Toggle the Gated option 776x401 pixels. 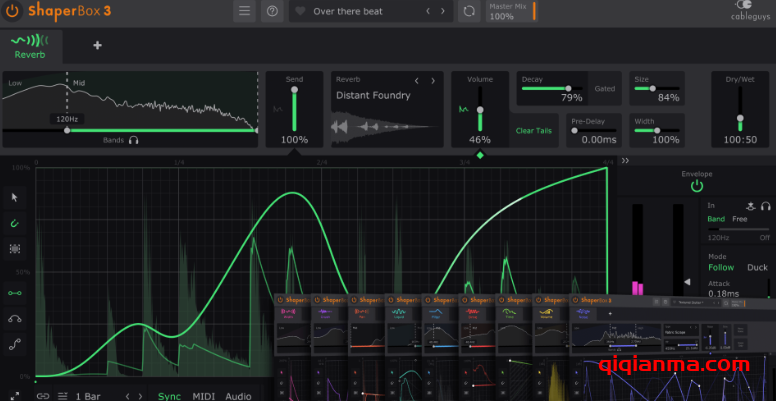(605, 89)
